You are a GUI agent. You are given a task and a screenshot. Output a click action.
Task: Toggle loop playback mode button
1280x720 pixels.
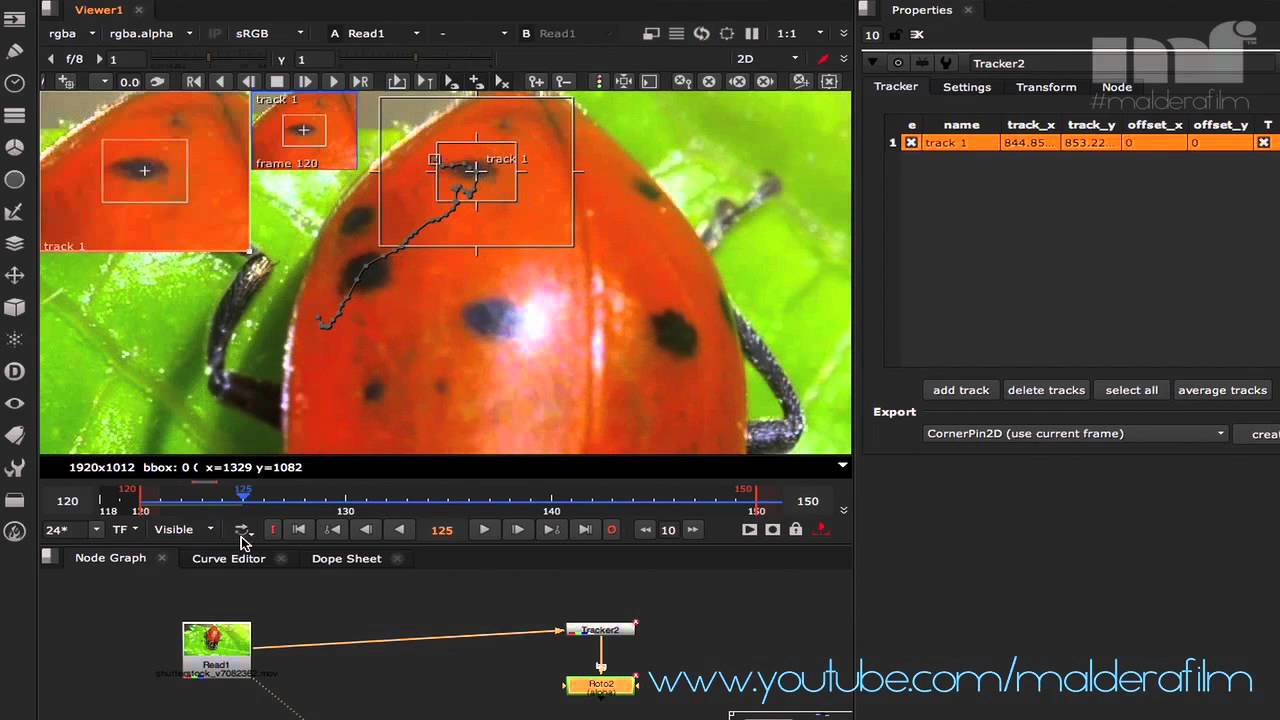point(242,530)
